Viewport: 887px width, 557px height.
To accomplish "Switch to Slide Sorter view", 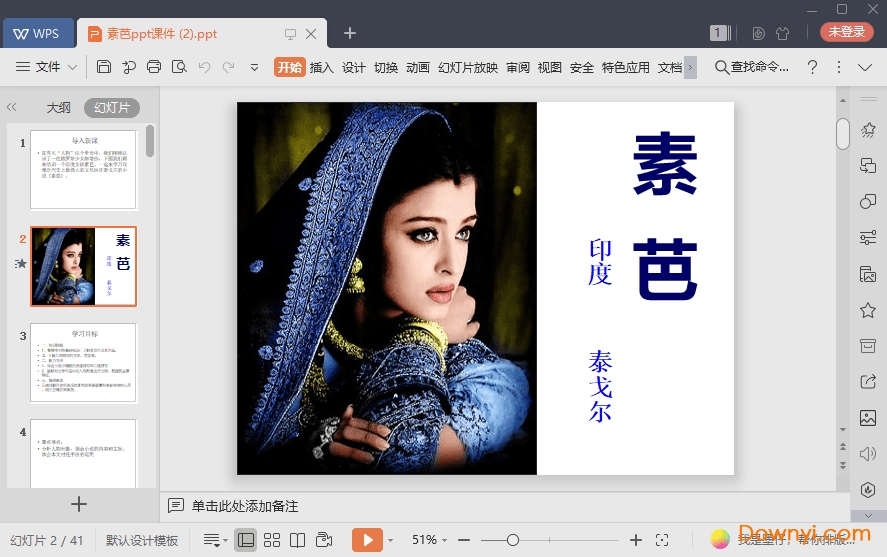I will (272, 540).
